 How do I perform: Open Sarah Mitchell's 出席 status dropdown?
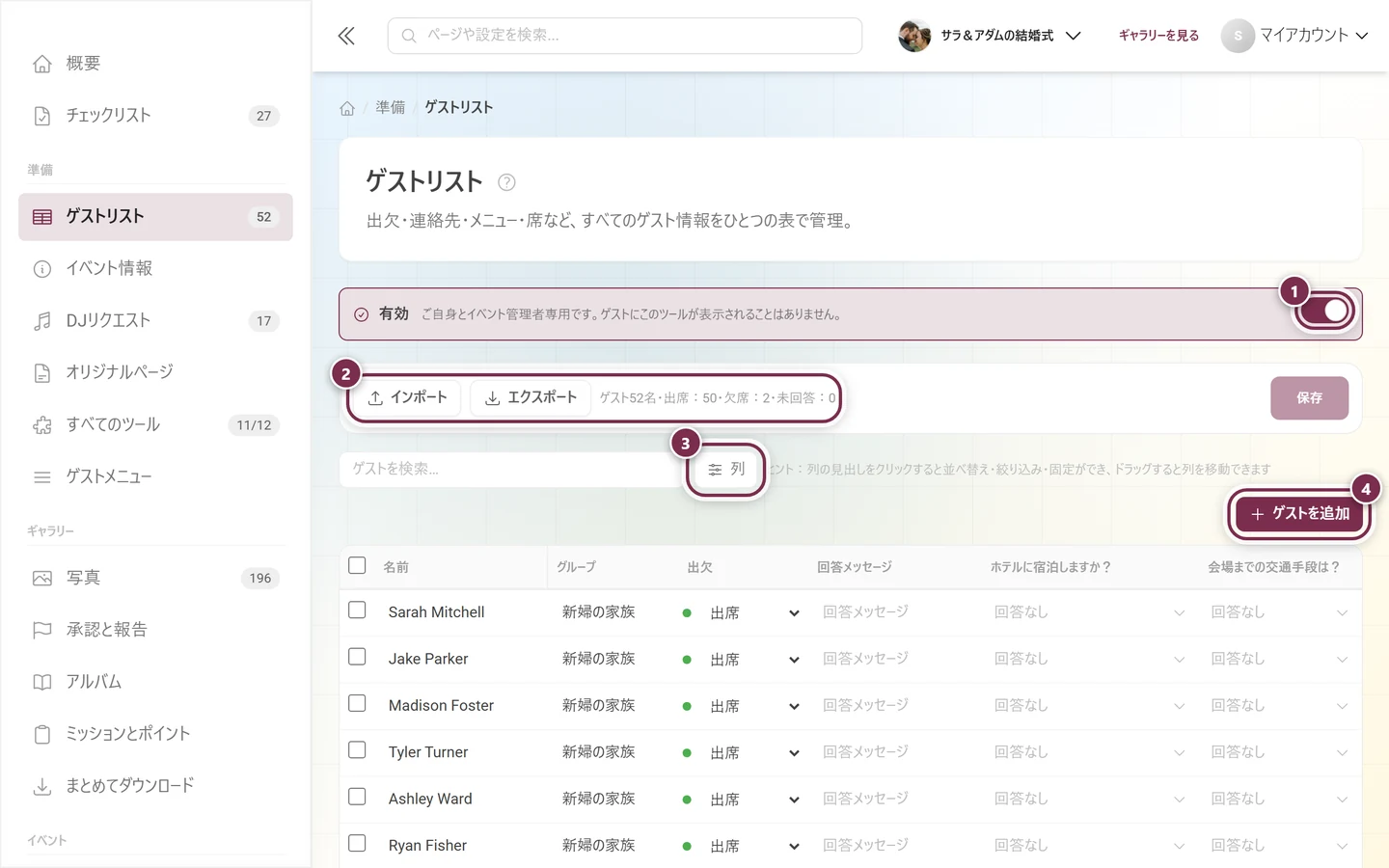(x=741, y=613)
